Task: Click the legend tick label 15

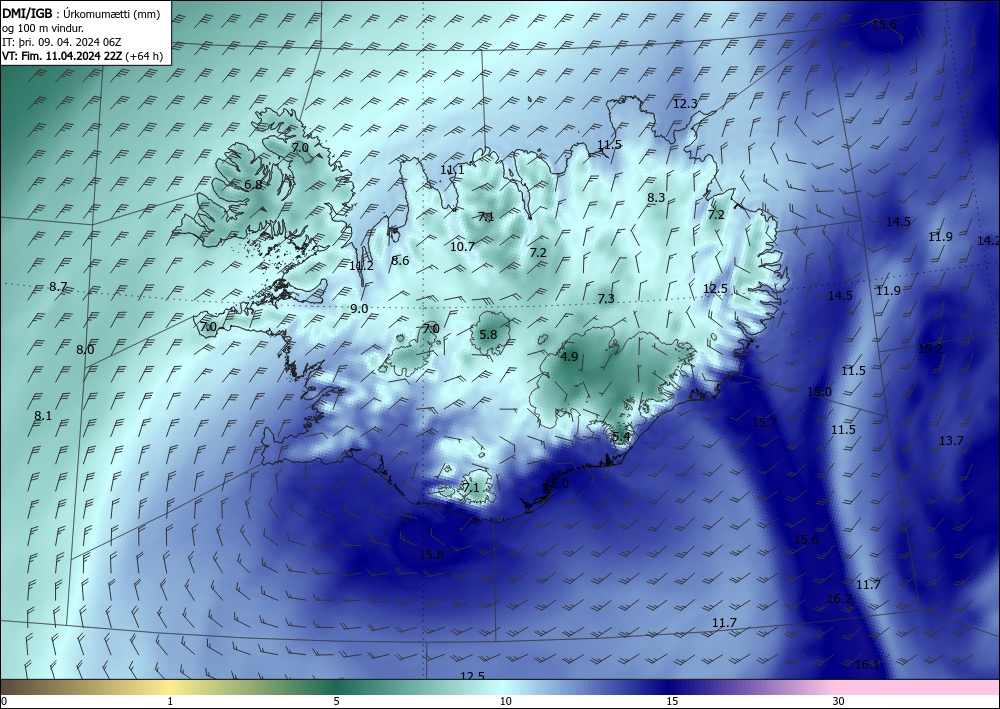Action: tap(672, 701)
